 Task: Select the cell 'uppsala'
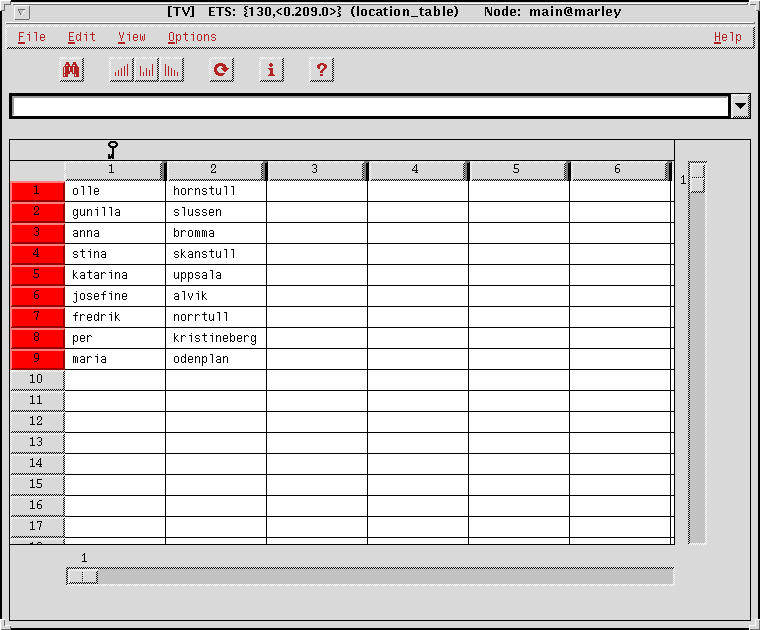click(x=216, y=275)
